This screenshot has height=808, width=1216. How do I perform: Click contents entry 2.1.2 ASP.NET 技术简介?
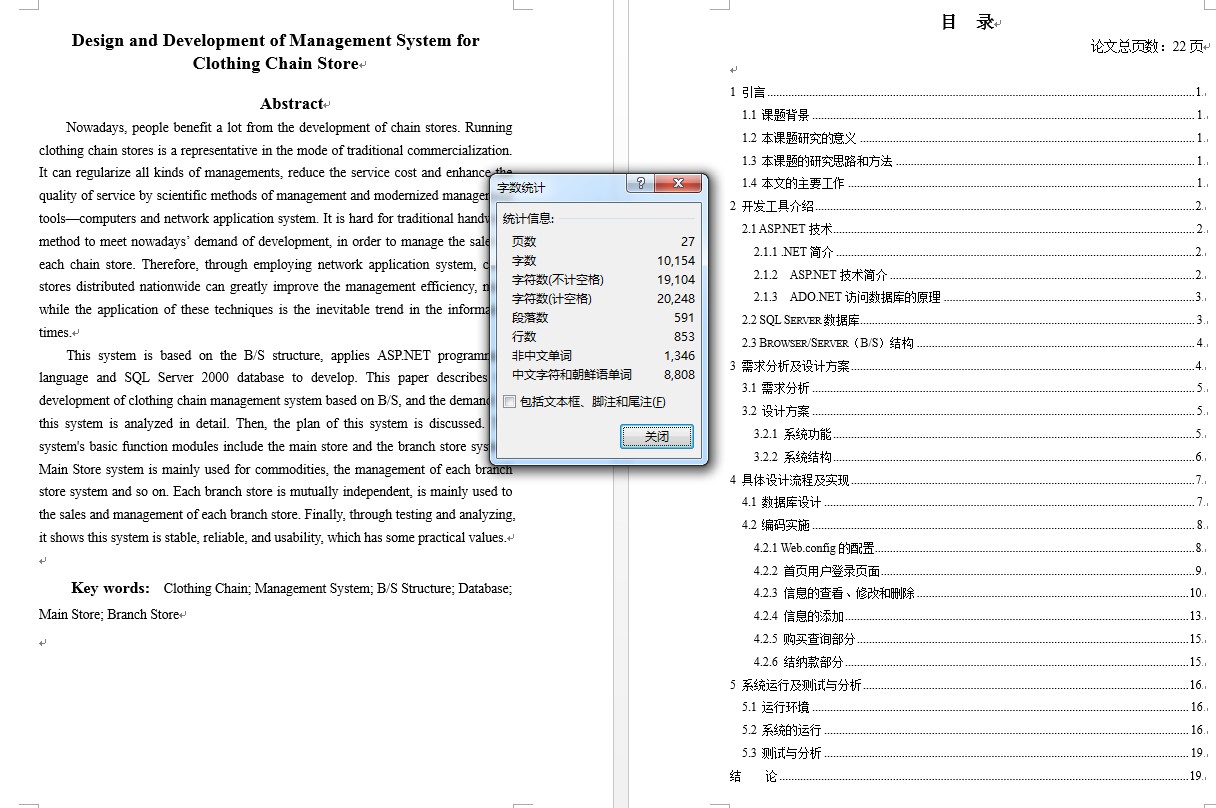(978, 275)
